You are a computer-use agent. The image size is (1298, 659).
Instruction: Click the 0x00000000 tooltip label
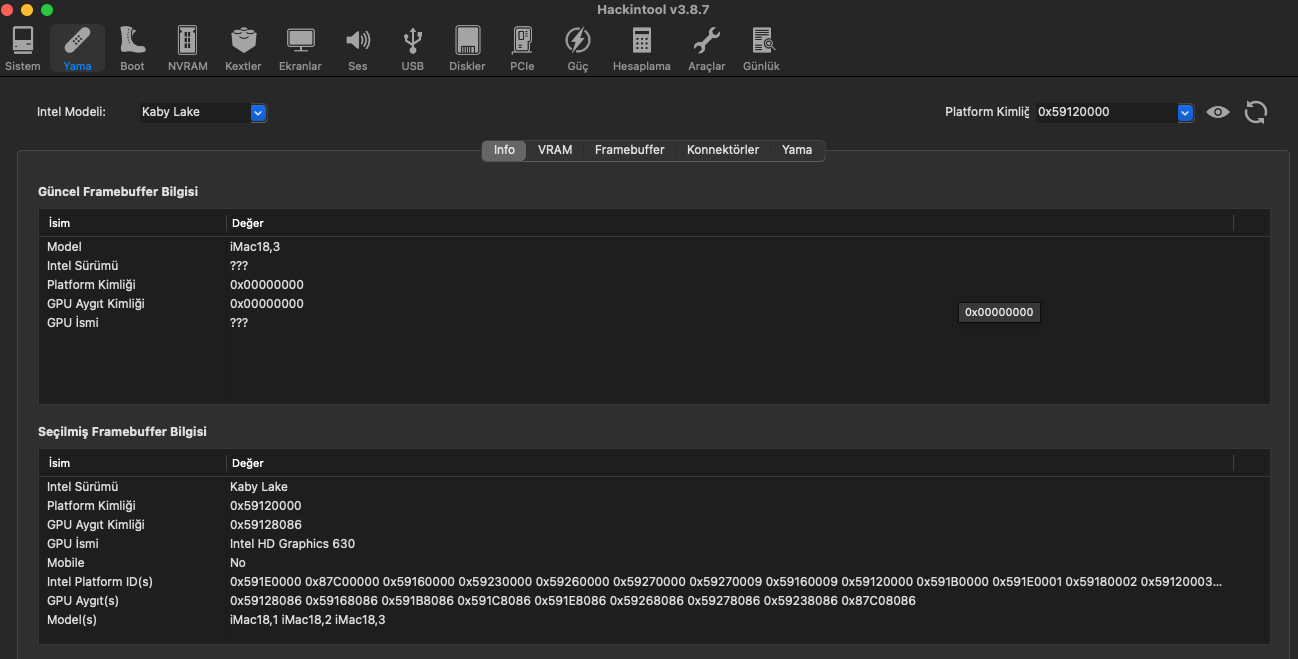[x=999, y=312]
